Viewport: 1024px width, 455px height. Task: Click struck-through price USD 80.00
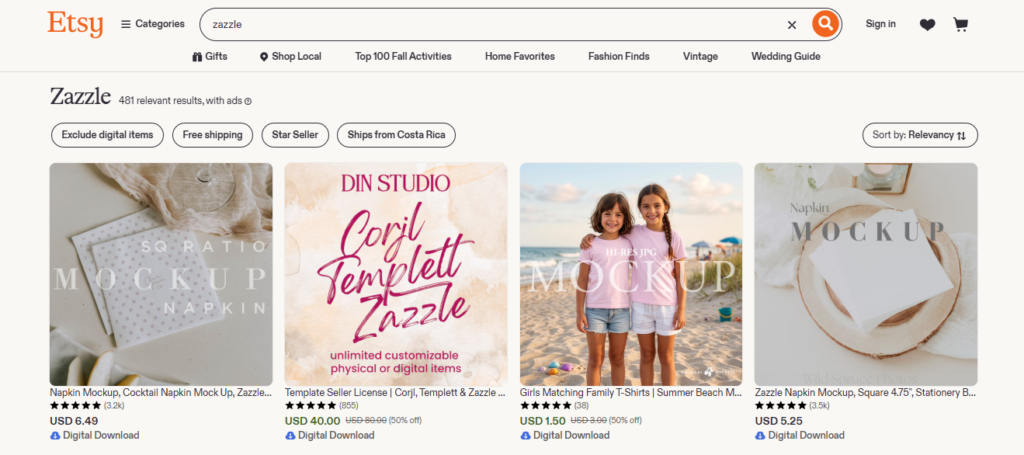pos(366,421)
